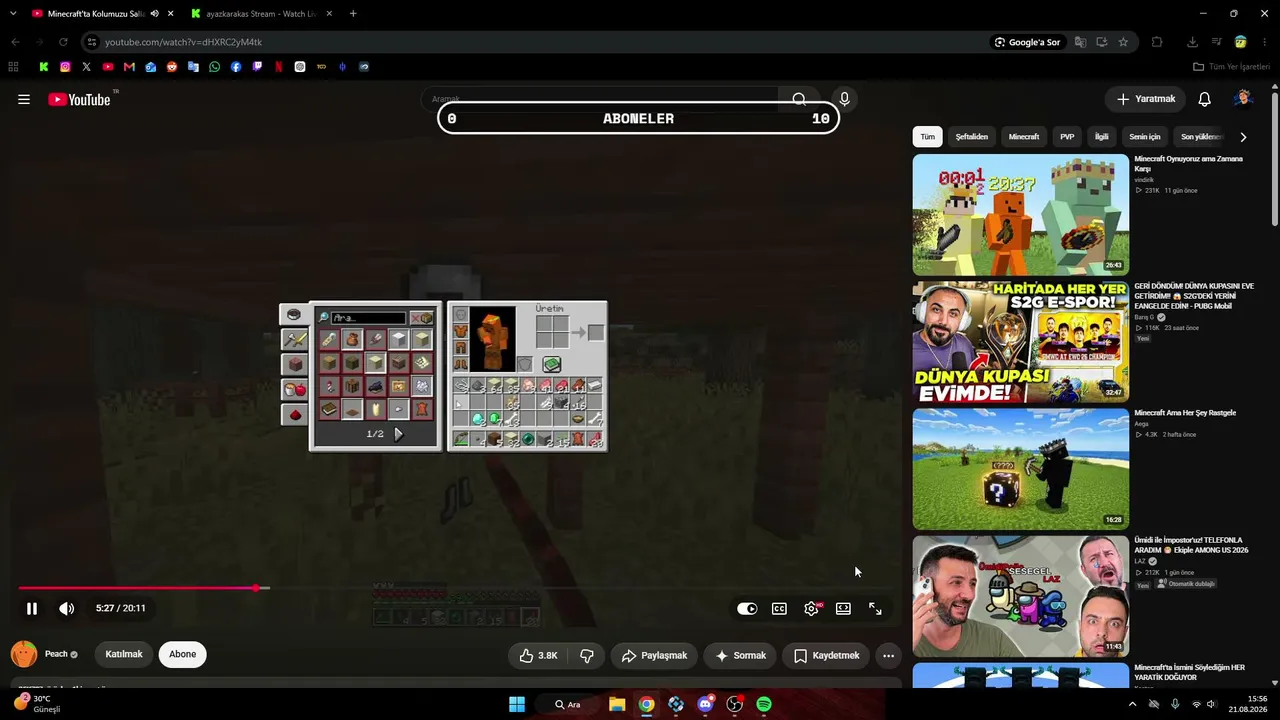
Task: Open Spotify from the taskbar
Action: point(764,704)
